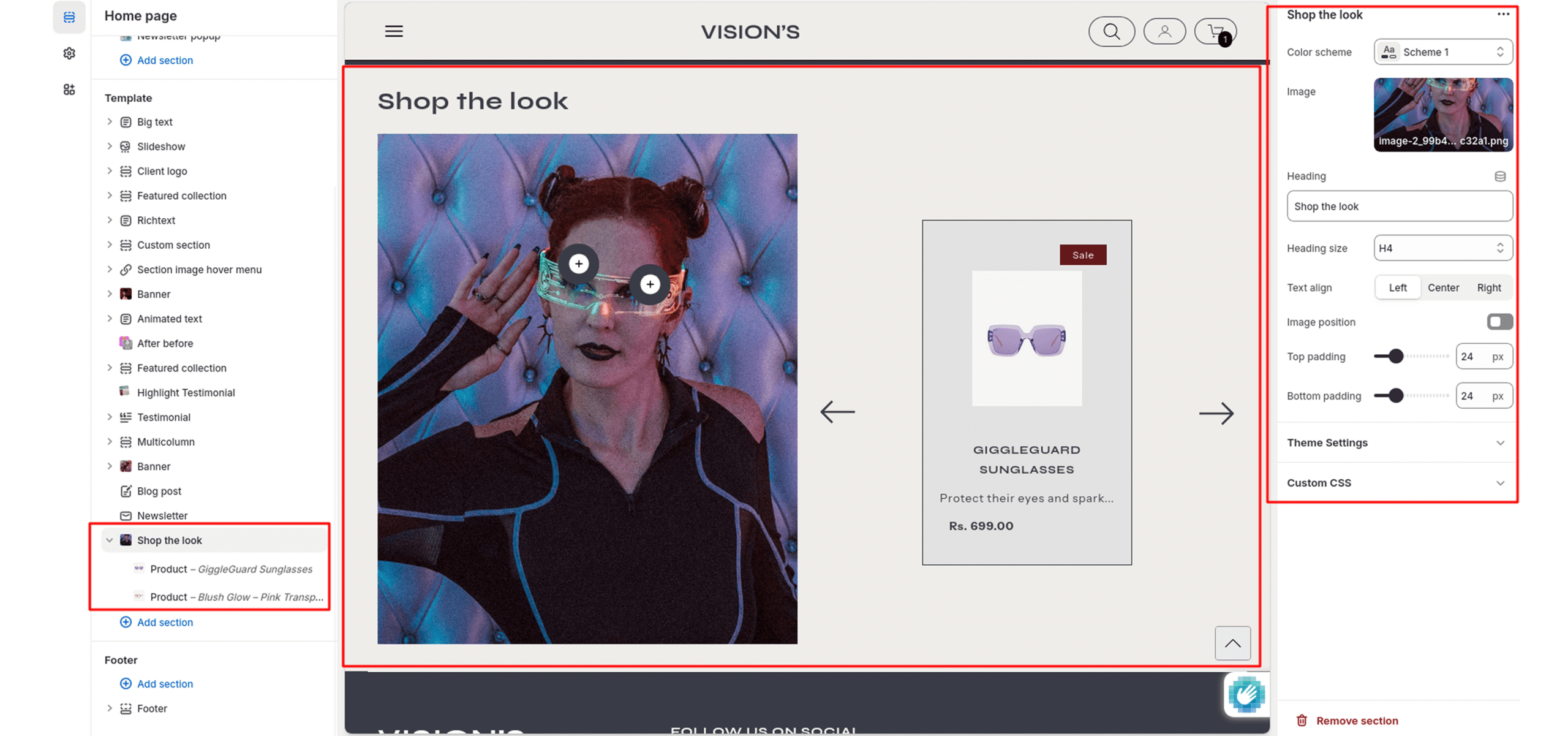Expand the Multicolumn section
This screenshot has width=1568, height=736.
click(x=109, y=441)
